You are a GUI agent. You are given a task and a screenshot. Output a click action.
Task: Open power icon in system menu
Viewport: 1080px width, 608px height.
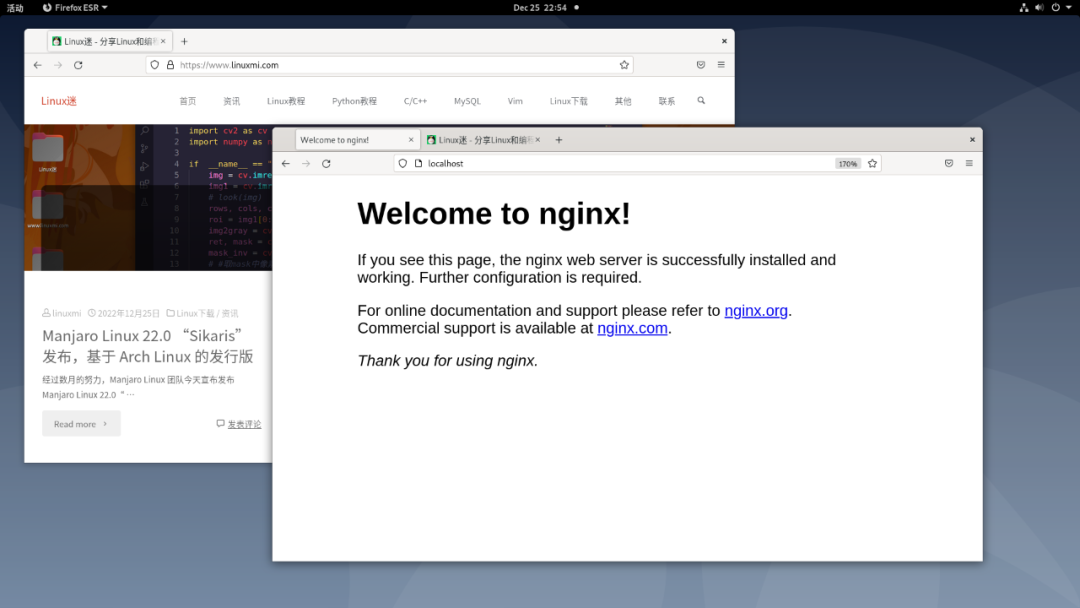coord(1055,8)
